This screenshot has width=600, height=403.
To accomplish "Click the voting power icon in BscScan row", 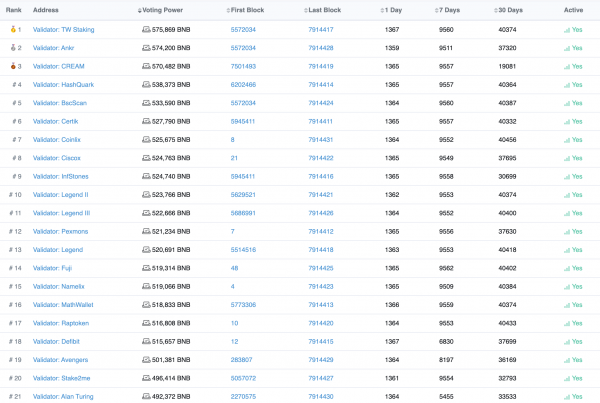I will coord(146,103).
